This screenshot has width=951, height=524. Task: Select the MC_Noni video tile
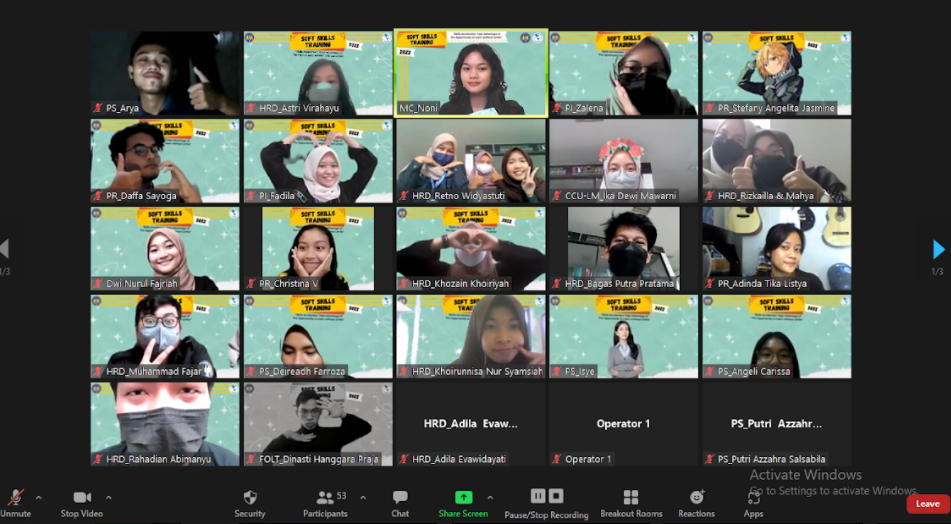(x=471, y=72)
